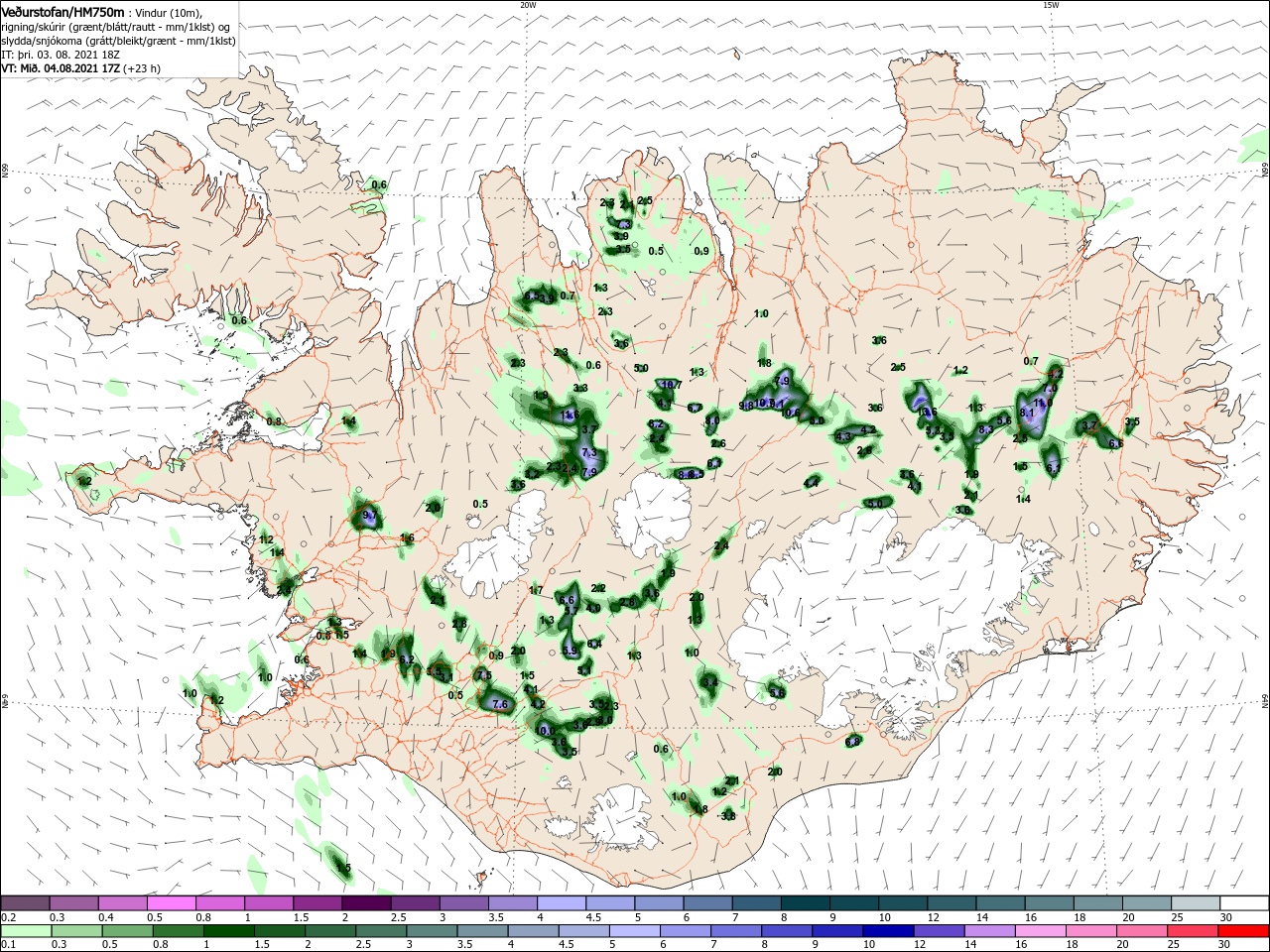Click the 'Vindur (10m),' label in the header
The image size is (1270, 952).
tap(169, 13)
